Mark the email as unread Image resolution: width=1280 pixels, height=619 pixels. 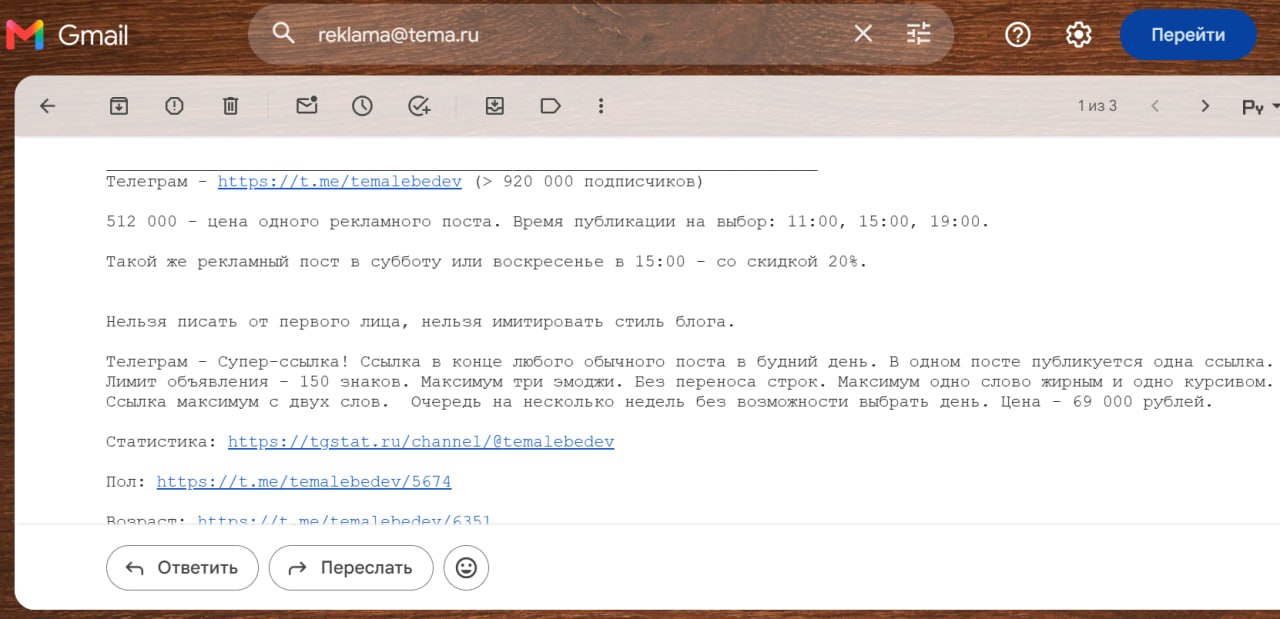point(306,106)
